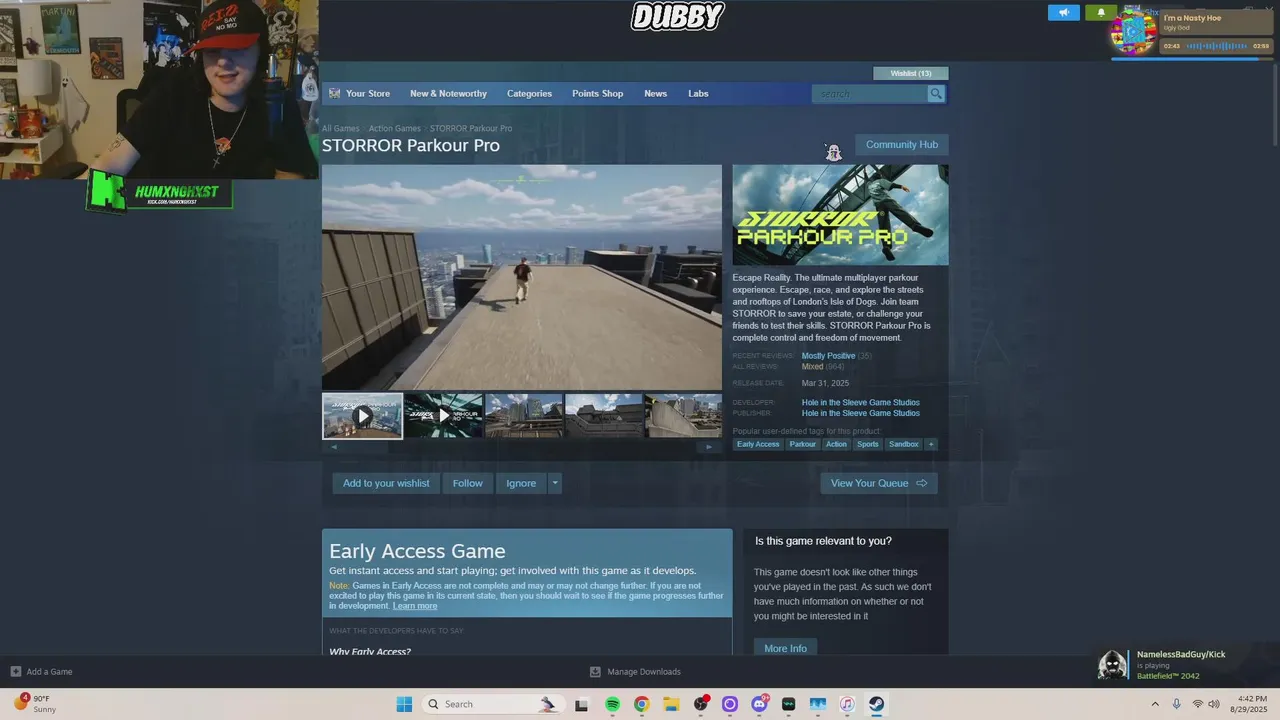Click Mostly Positive recent reviews link
This screenshot has width=1280, height=720.
(828, 356)
